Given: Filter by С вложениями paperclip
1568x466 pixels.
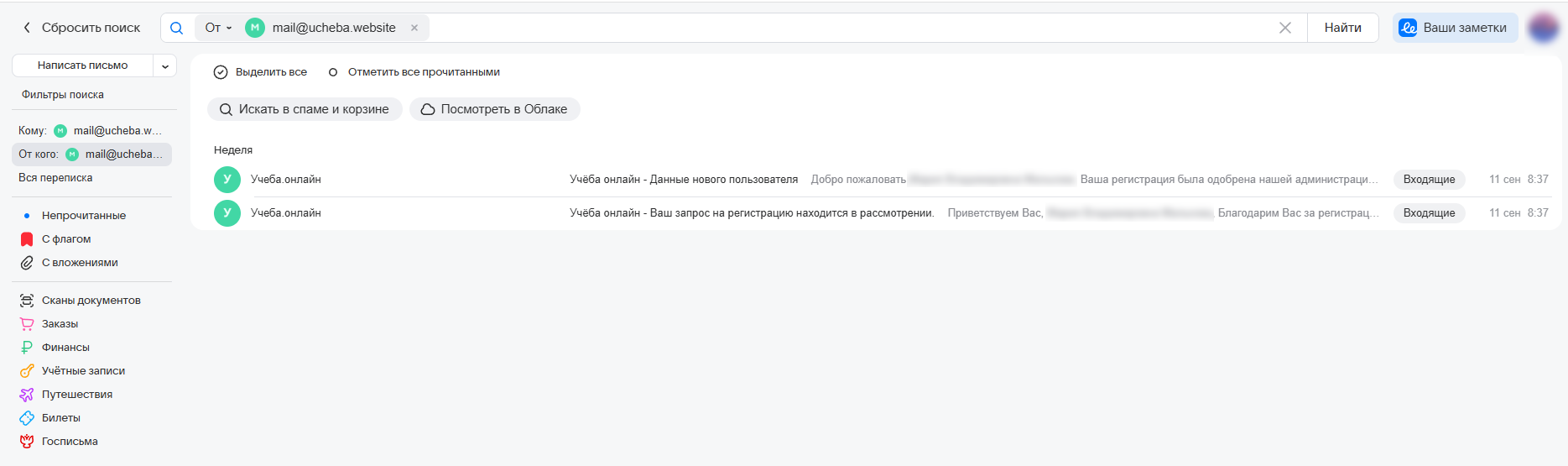Looking at the screenshot, I should coord(27,263).
